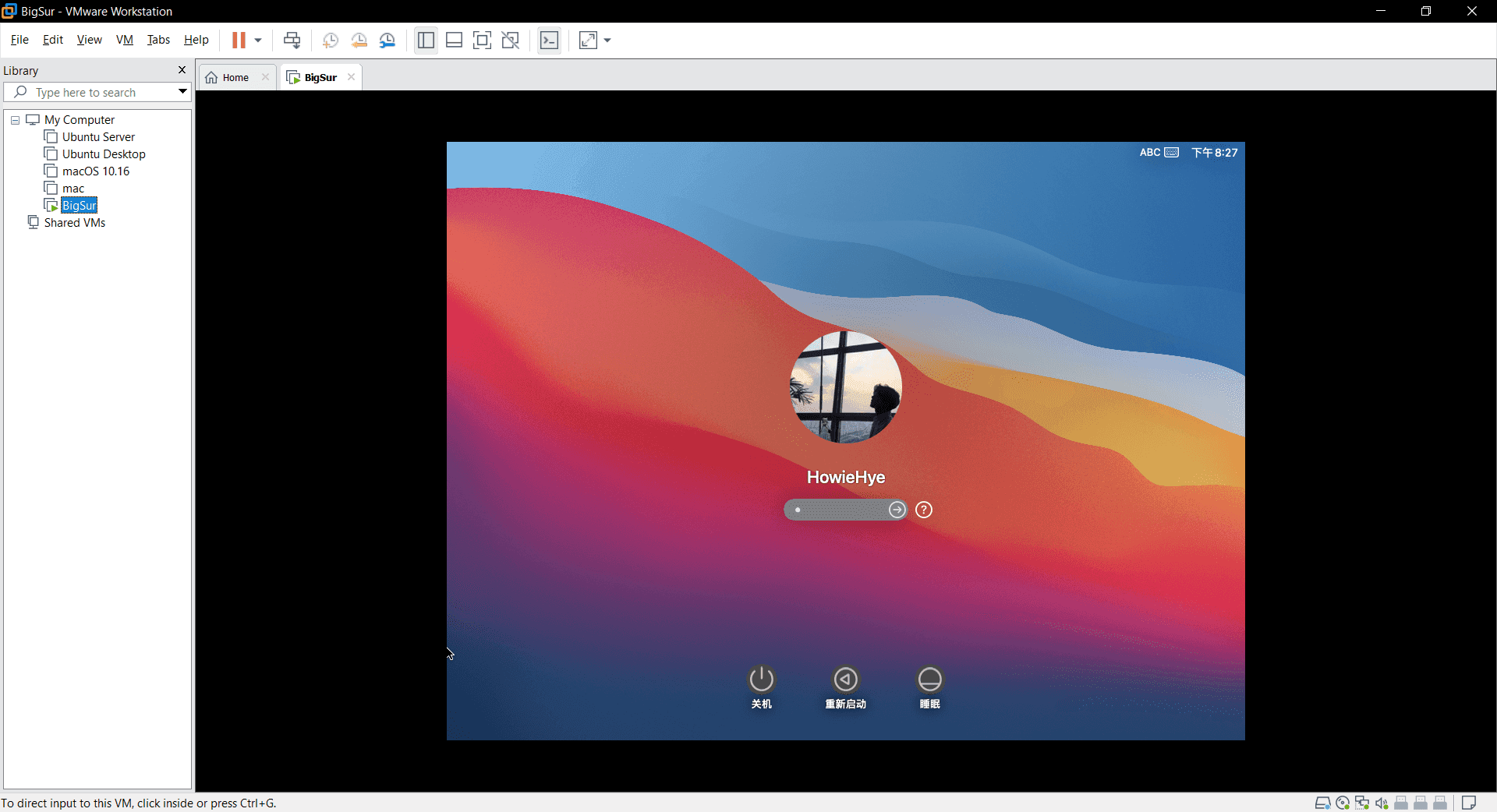Screen dimensions: 1497x812
Task: Click the hard disk status icon
Action: 1323,803
